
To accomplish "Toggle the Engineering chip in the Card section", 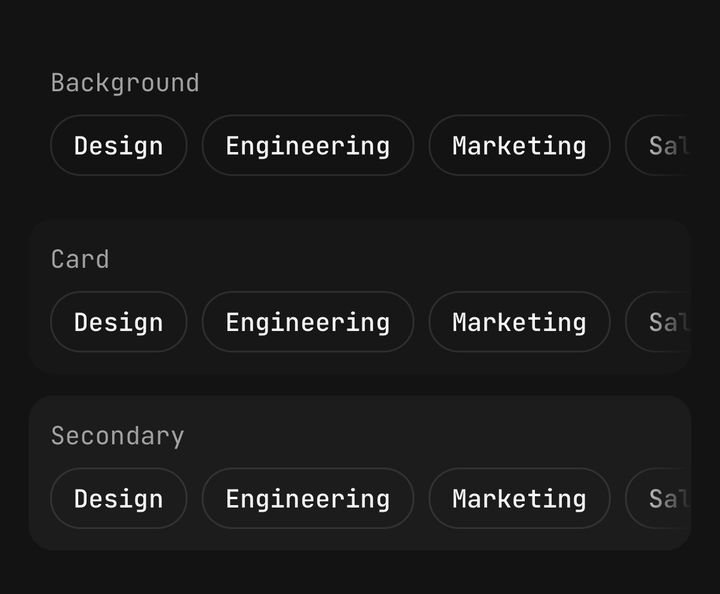I will [x=308, y=322].
